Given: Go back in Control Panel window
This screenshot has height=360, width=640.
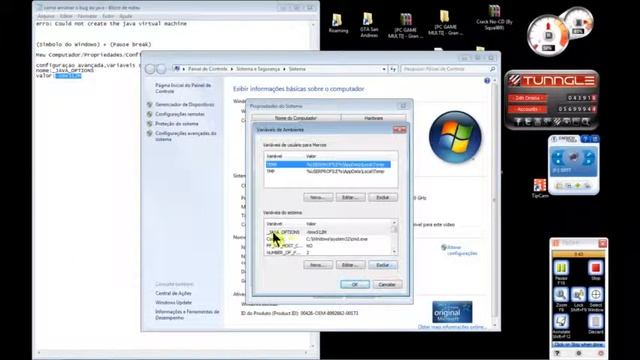Looking at the screenshot, I should [150, 69].
